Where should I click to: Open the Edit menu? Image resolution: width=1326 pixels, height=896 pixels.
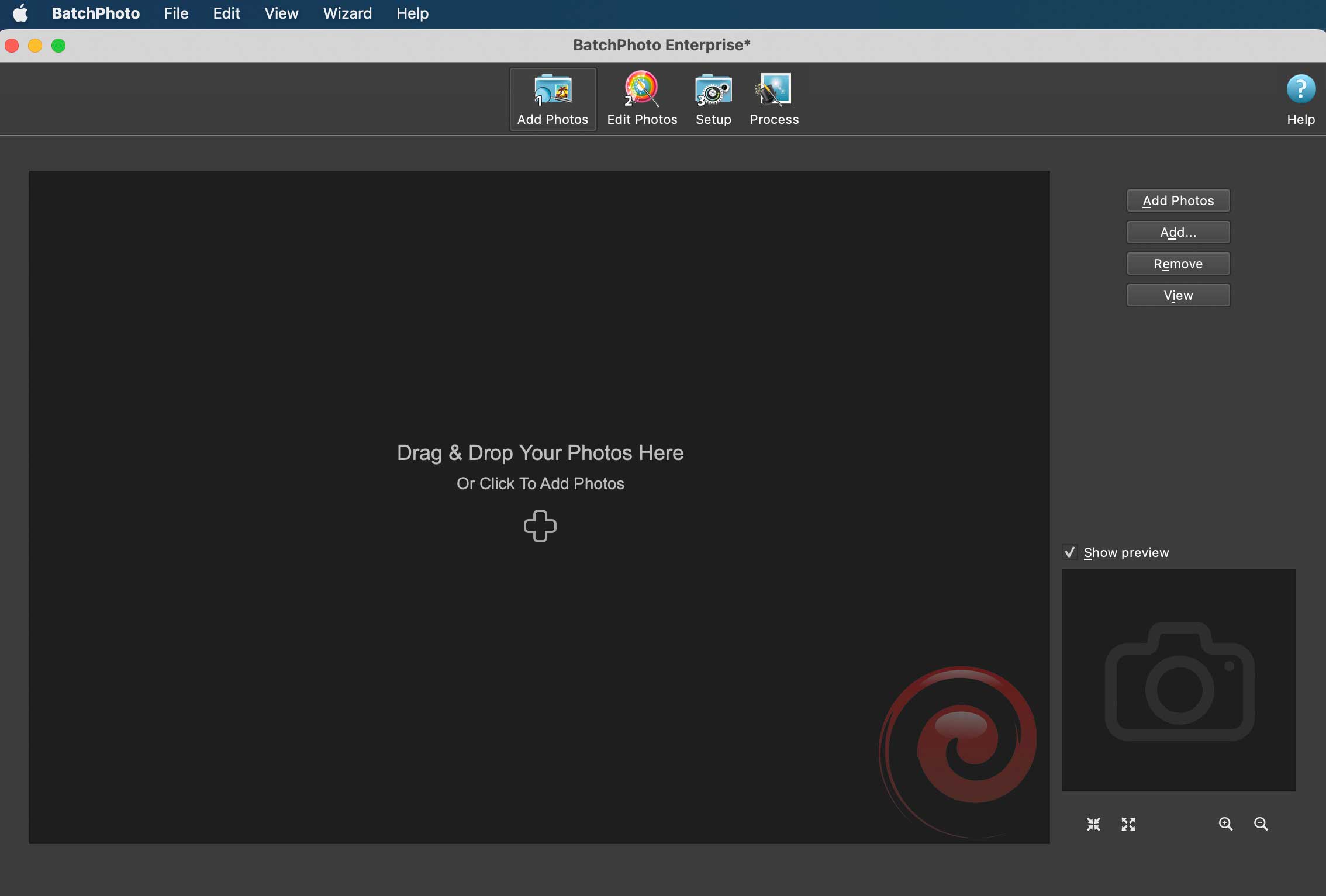[226, 13]
